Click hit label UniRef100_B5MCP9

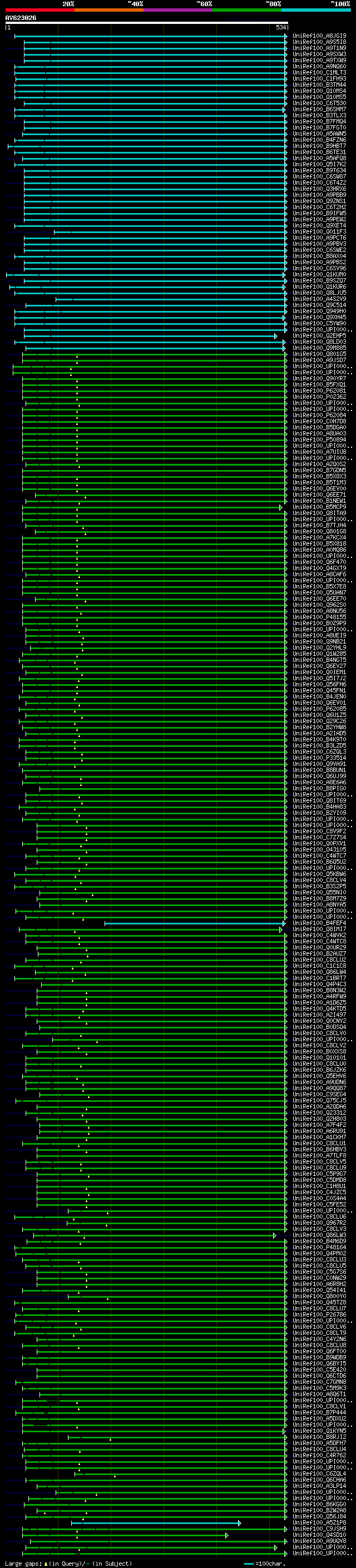[x=319, y=507]
